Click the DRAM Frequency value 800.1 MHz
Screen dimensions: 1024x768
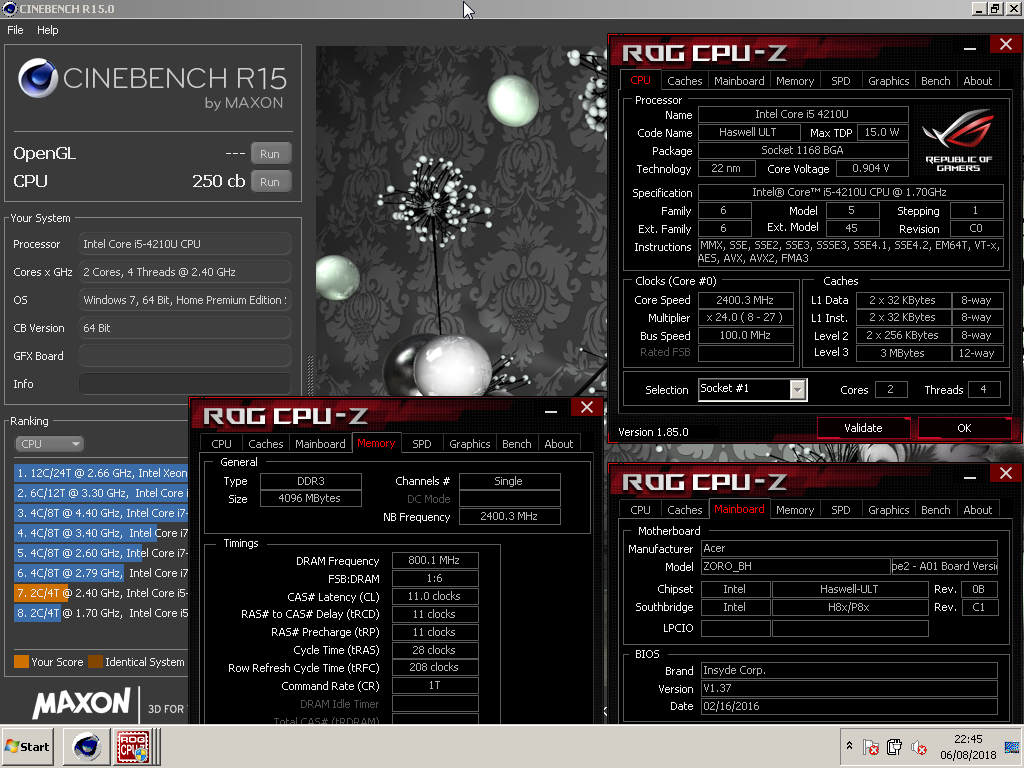pyautogui.click(x=434, y=560)
